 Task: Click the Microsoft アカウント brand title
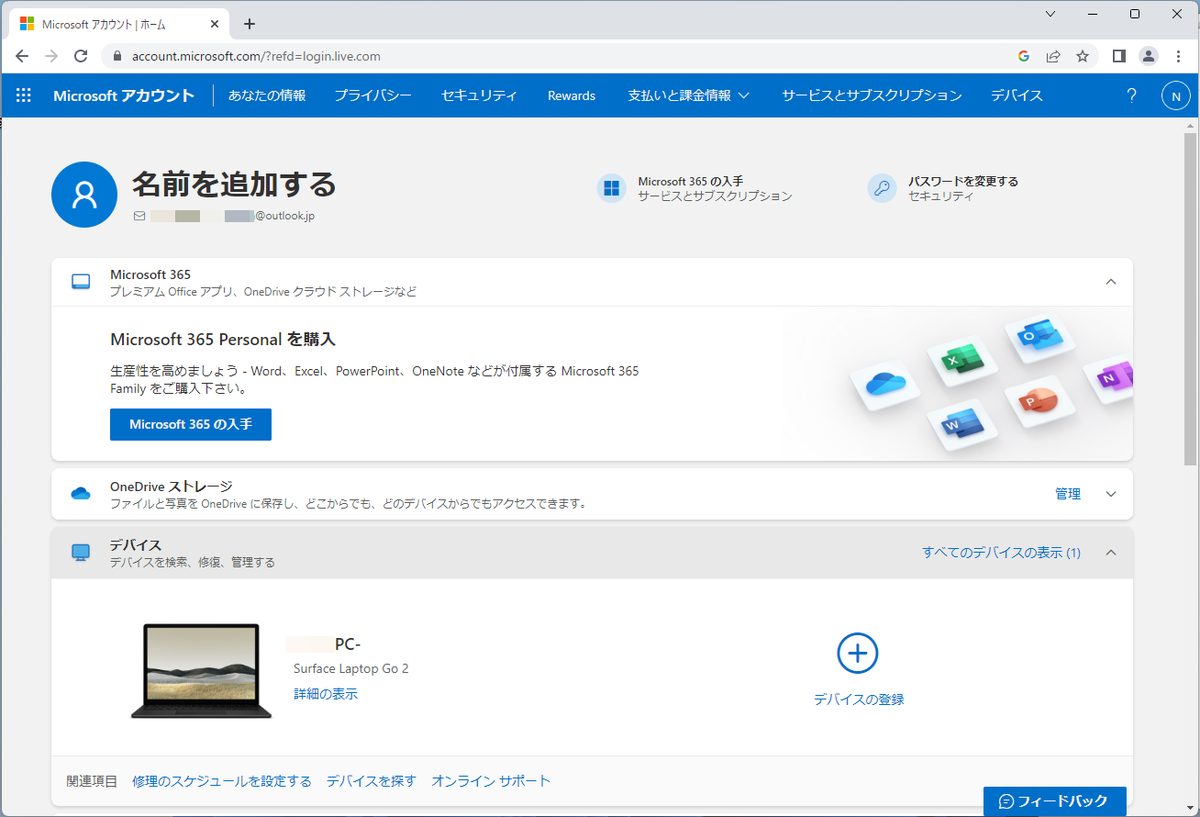pyautogui.click(x=124, y=96)
